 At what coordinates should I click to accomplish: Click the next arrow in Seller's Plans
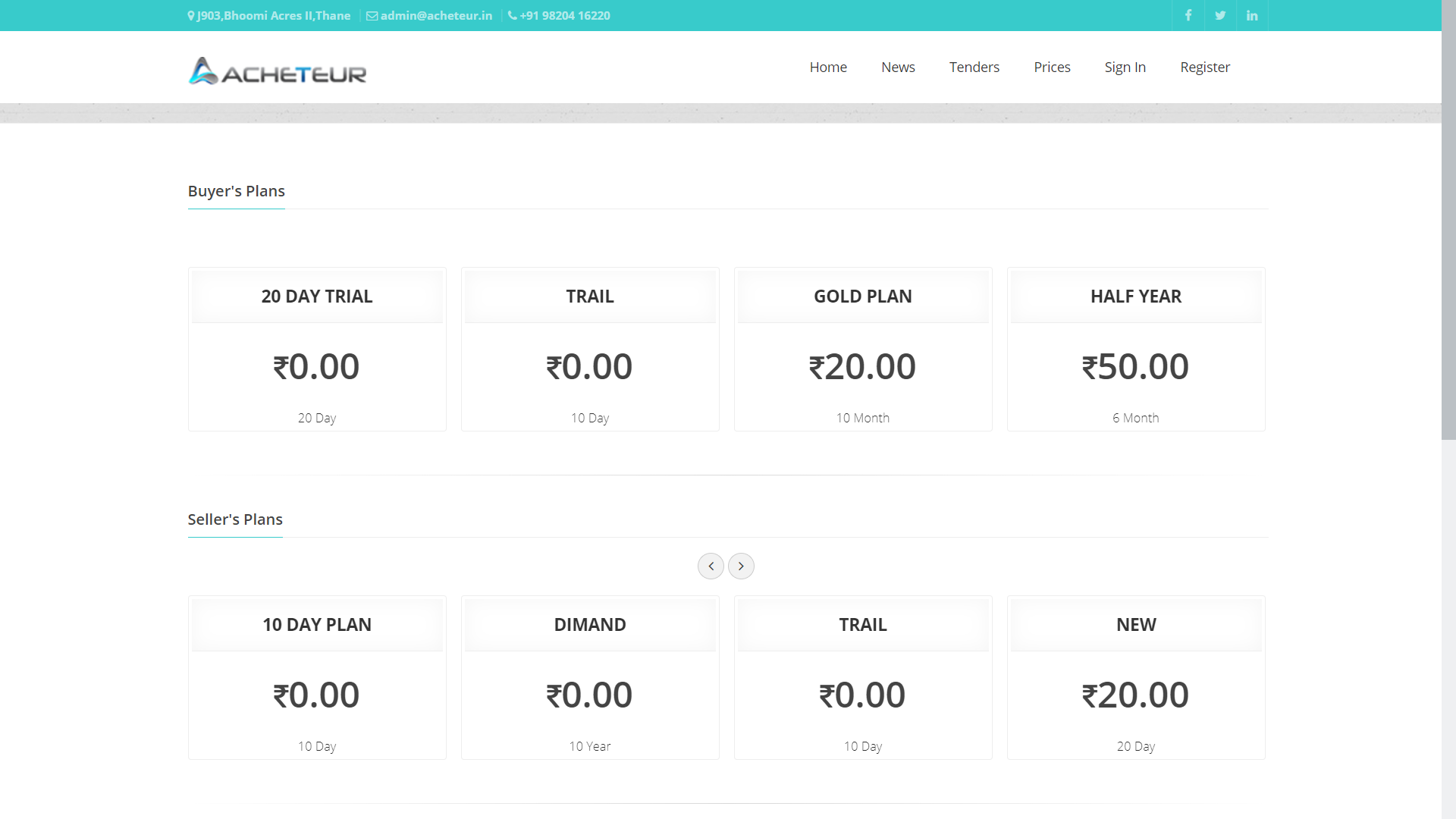click(741, 566)
